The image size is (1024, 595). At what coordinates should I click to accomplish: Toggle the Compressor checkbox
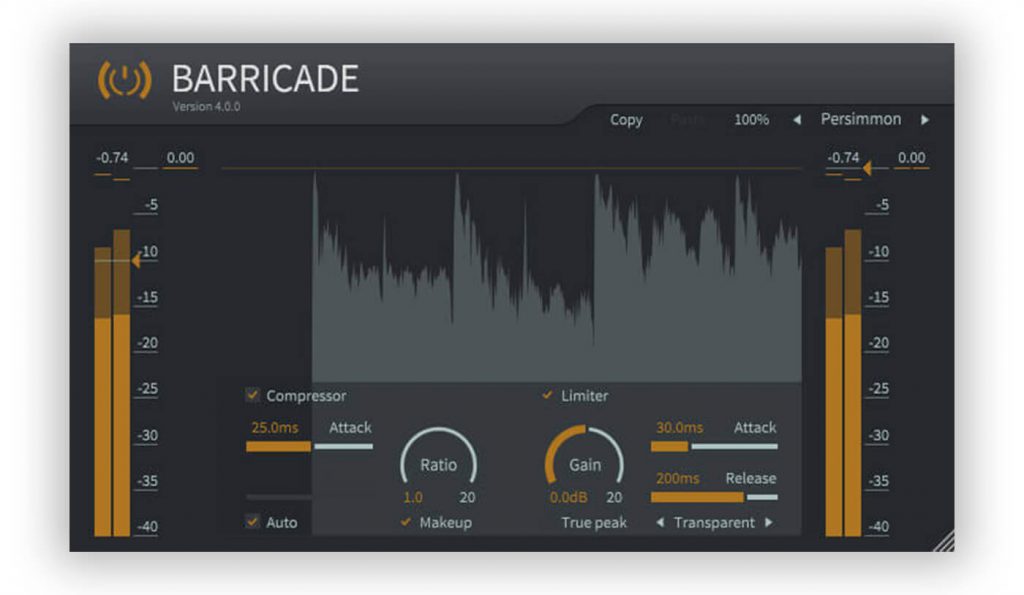click(252, 395)
